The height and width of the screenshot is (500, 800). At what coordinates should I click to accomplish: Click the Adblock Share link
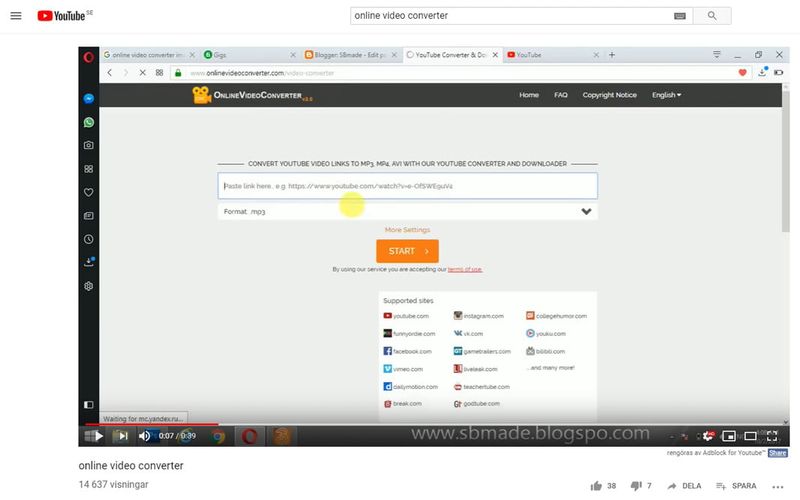[778, 453]
